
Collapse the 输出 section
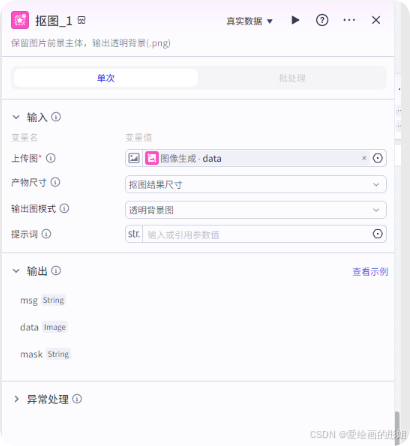pyautogui.click(x=16, y=271)
